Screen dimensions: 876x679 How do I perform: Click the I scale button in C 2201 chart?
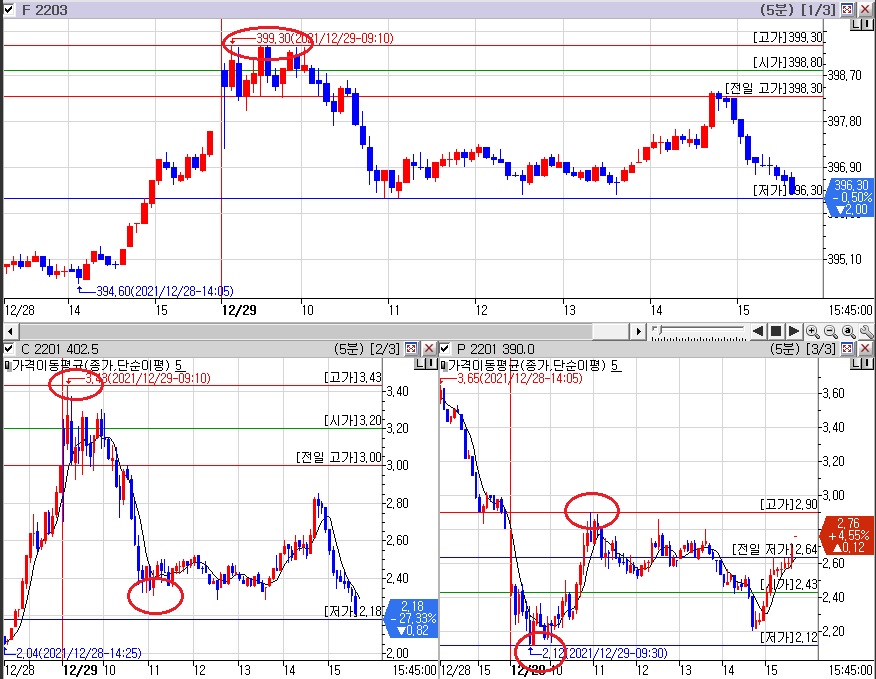431,364
